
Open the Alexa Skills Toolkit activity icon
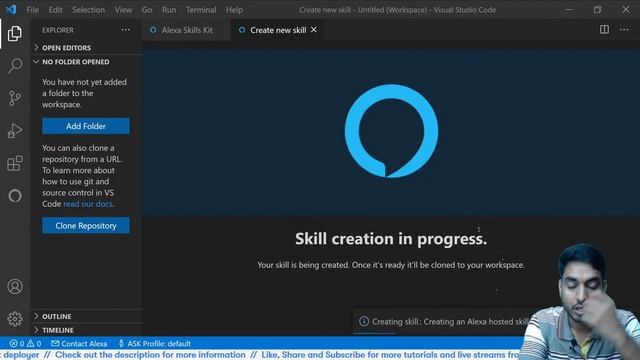point(15,196)
